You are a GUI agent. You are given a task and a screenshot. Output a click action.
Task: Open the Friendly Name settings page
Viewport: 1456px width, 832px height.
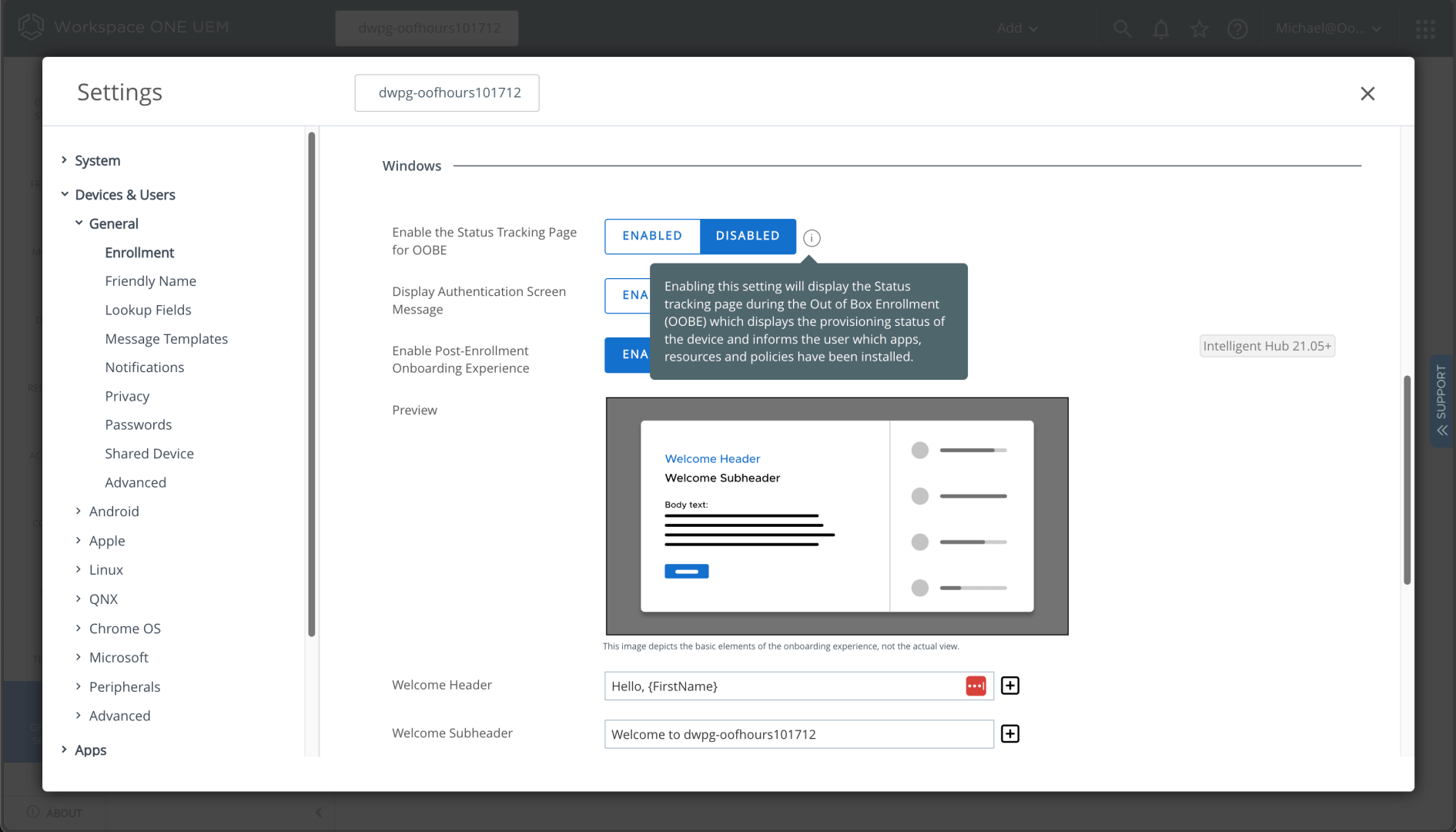(x=150, y=281)
